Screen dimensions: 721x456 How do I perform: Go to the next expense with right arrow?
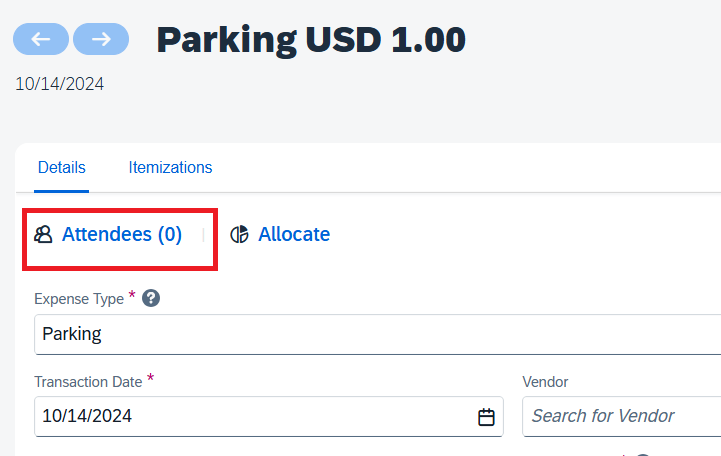[101, 39]
